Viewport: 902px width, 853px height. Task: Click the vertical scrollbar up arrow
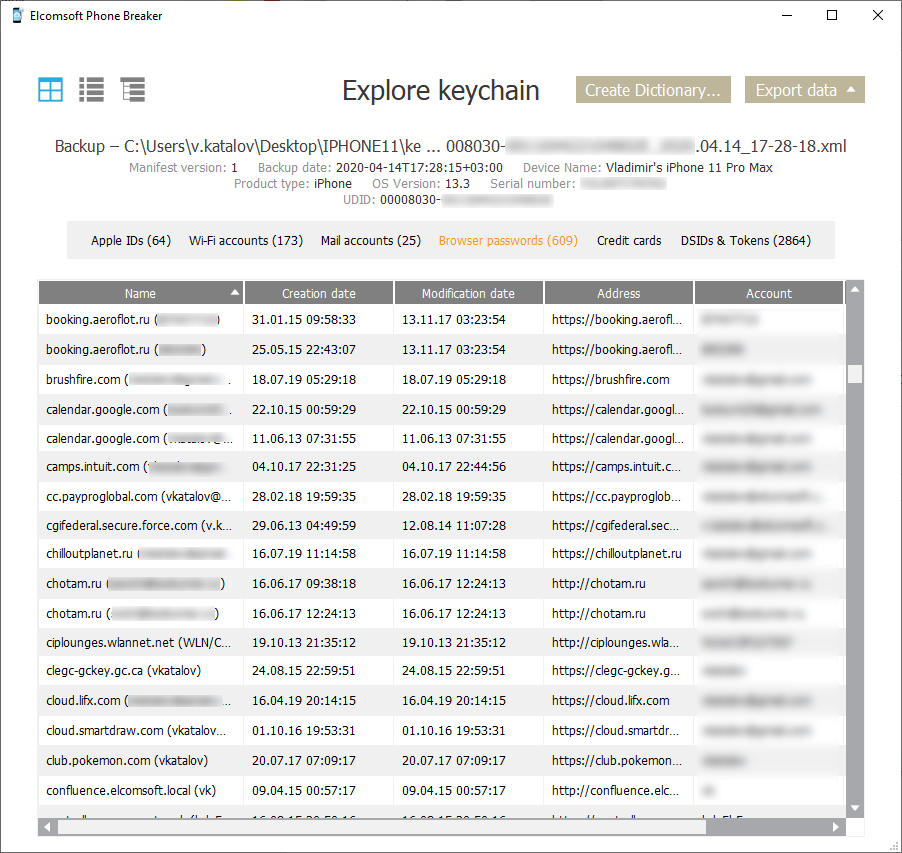point(855,291)
